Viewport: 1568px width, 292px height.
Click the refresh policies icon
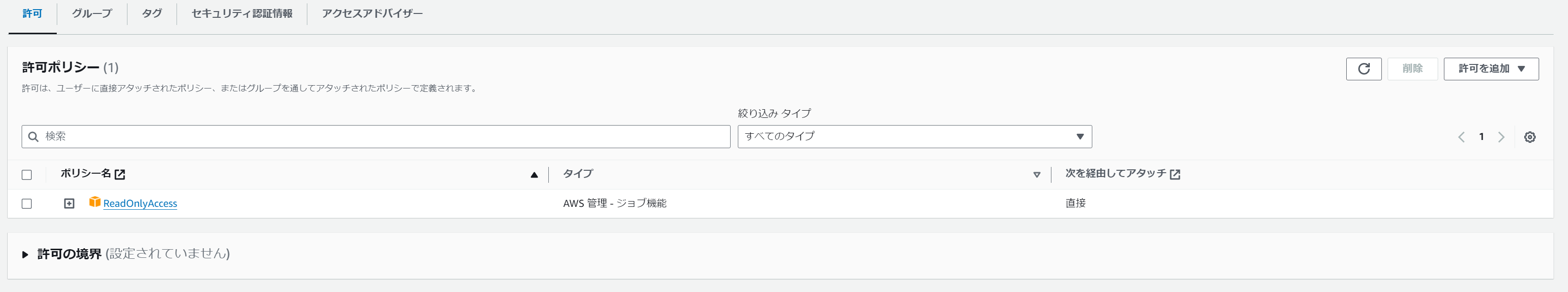pos(1364,69)
